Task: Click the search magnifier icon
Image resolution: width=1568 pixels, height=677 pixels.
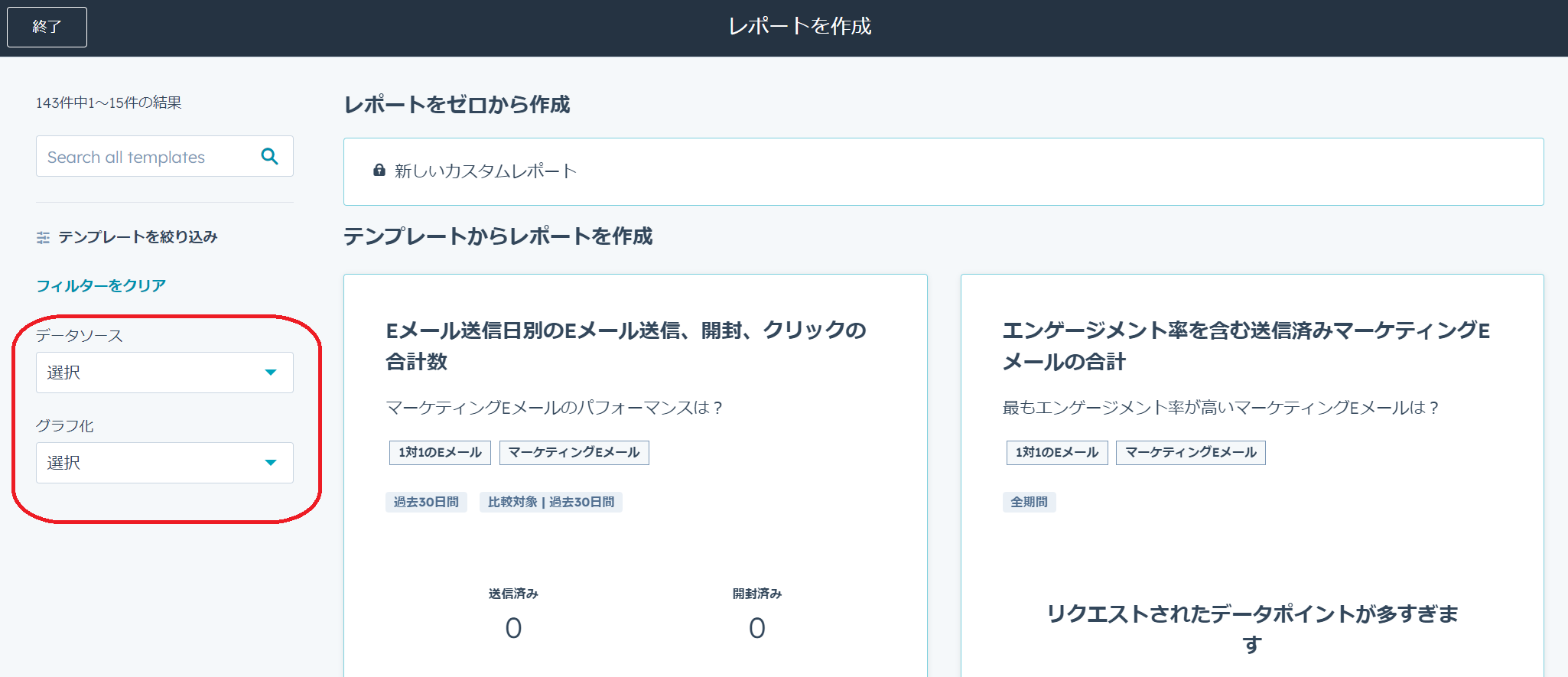Action: (x=269, y=156)
